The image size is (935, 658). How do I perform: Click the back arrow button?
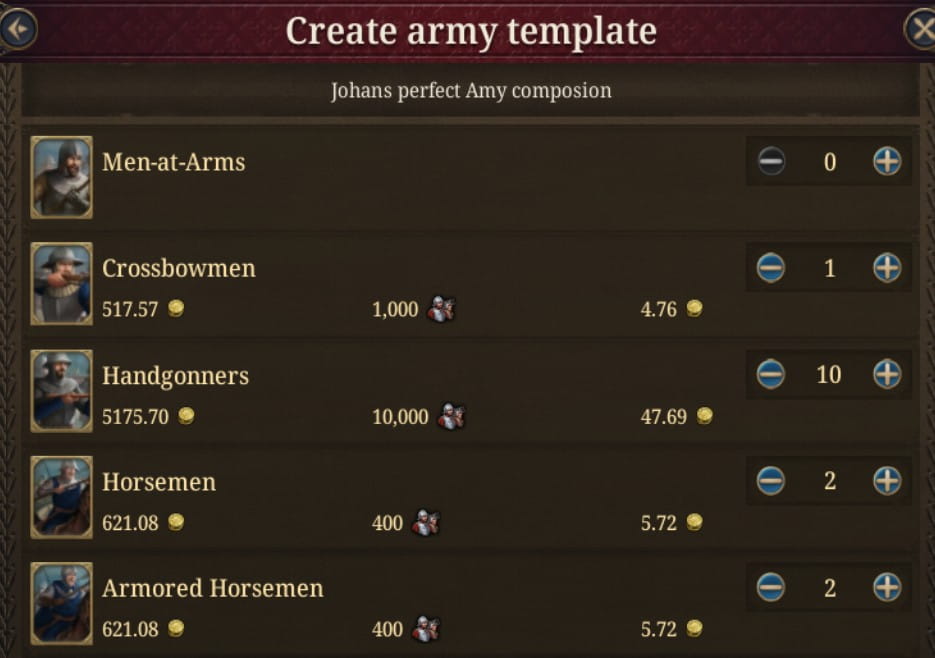coord(17,29)
